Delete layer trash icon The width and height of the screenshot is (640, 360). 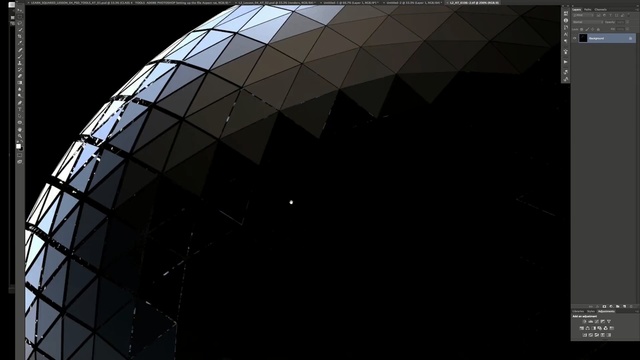[631, 307]
